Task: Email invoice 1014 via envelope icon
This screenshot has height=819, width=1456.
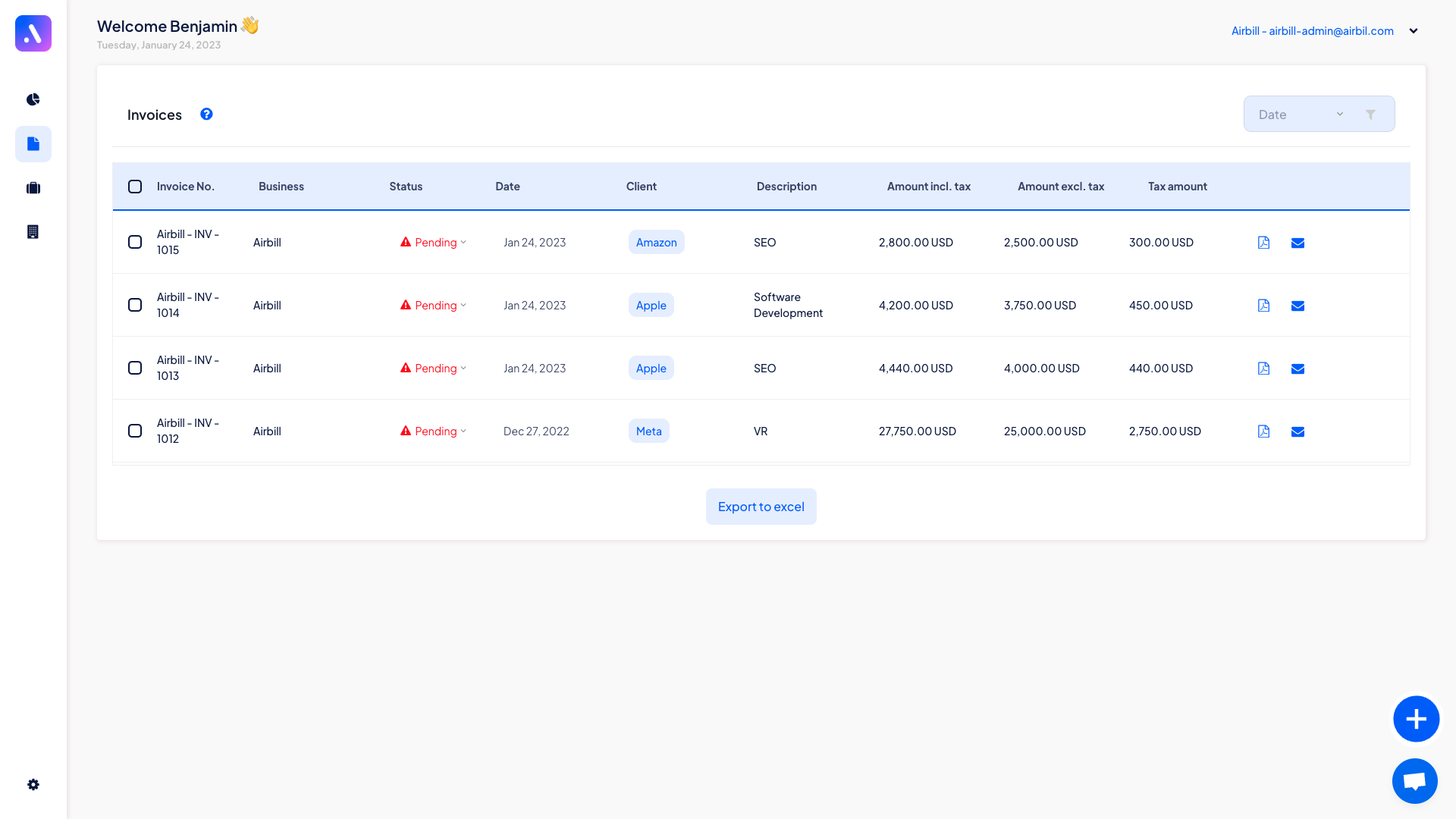Action: pos(1298,306)
